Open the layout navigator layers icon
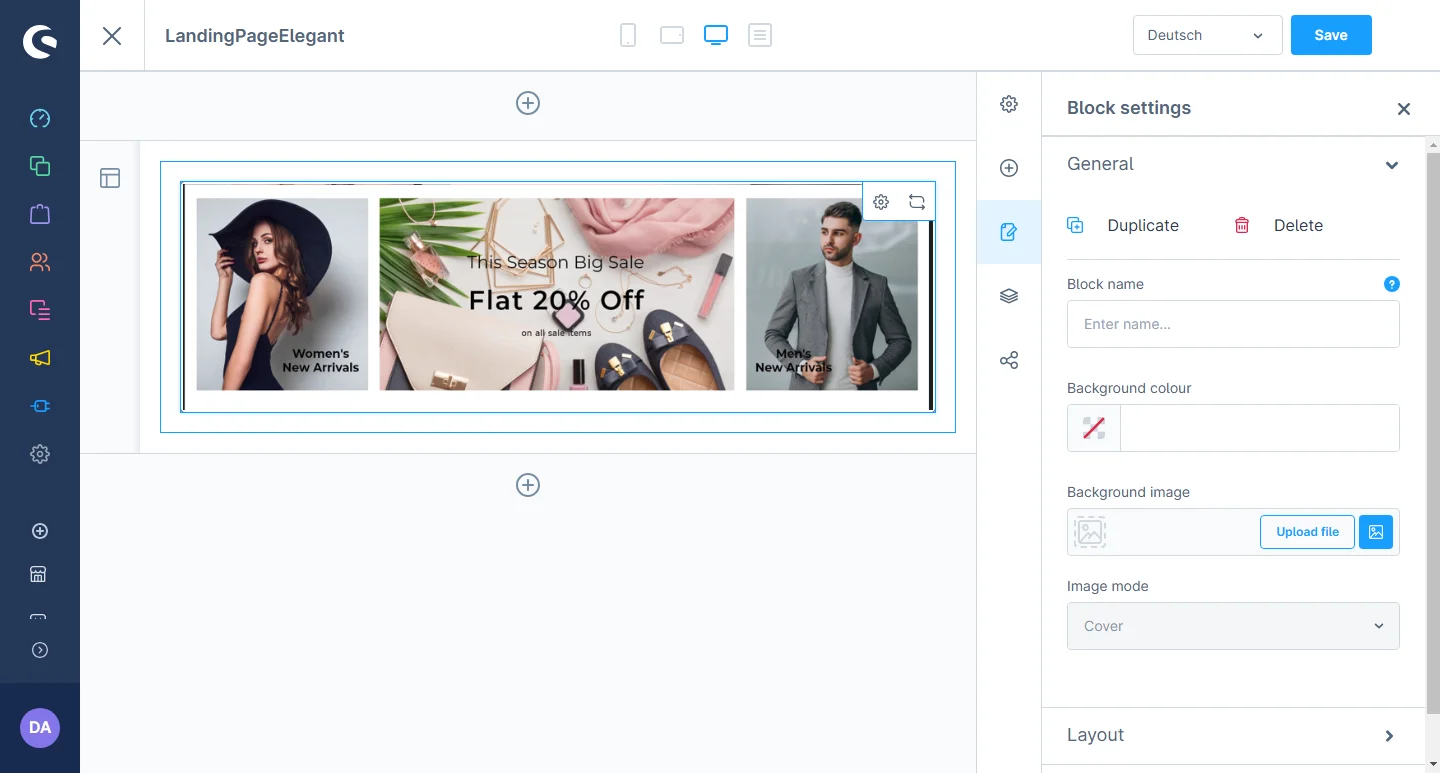1440x773 pixels. [1009, 296]
